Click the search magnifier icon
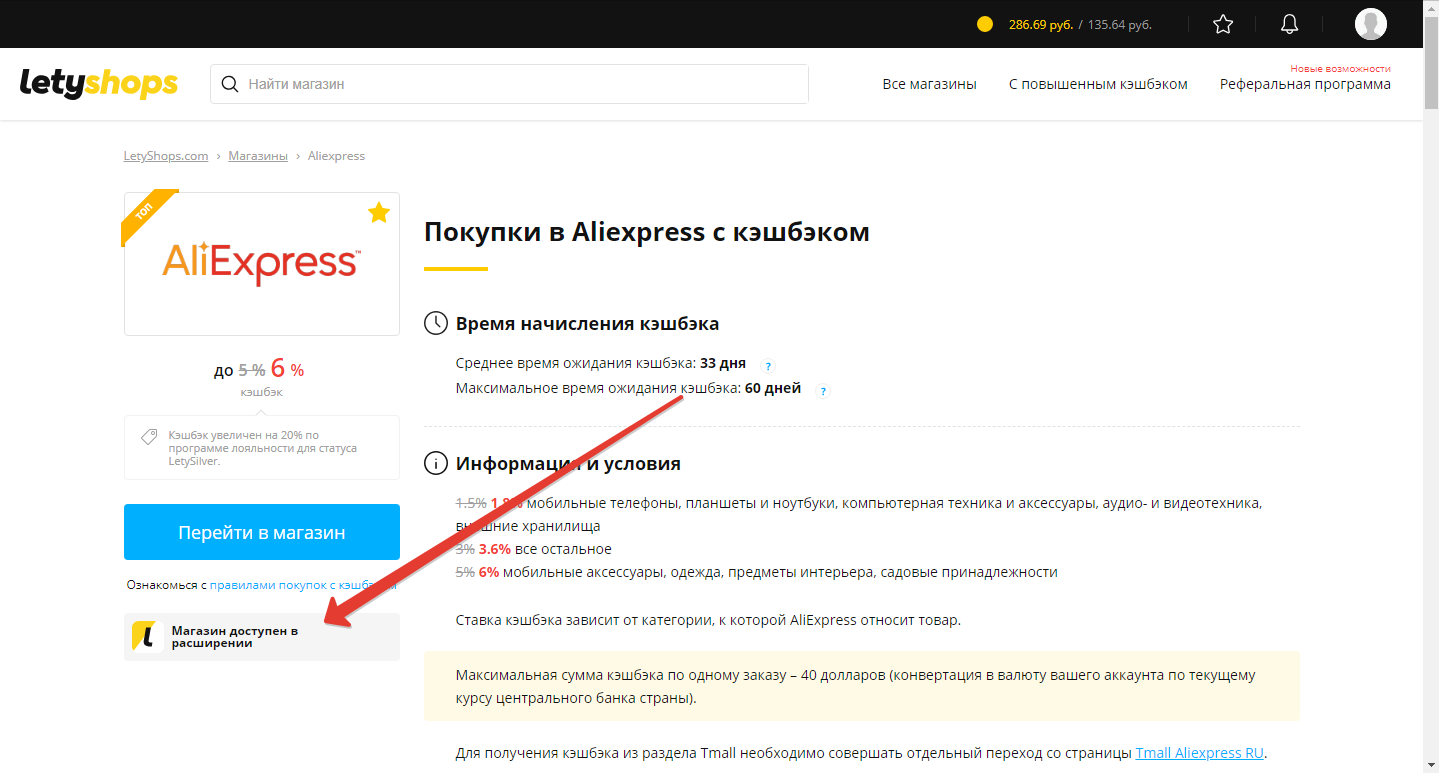Image resolution: width=1439 pixels, height=773 pixels. click(x=230, y=84)
